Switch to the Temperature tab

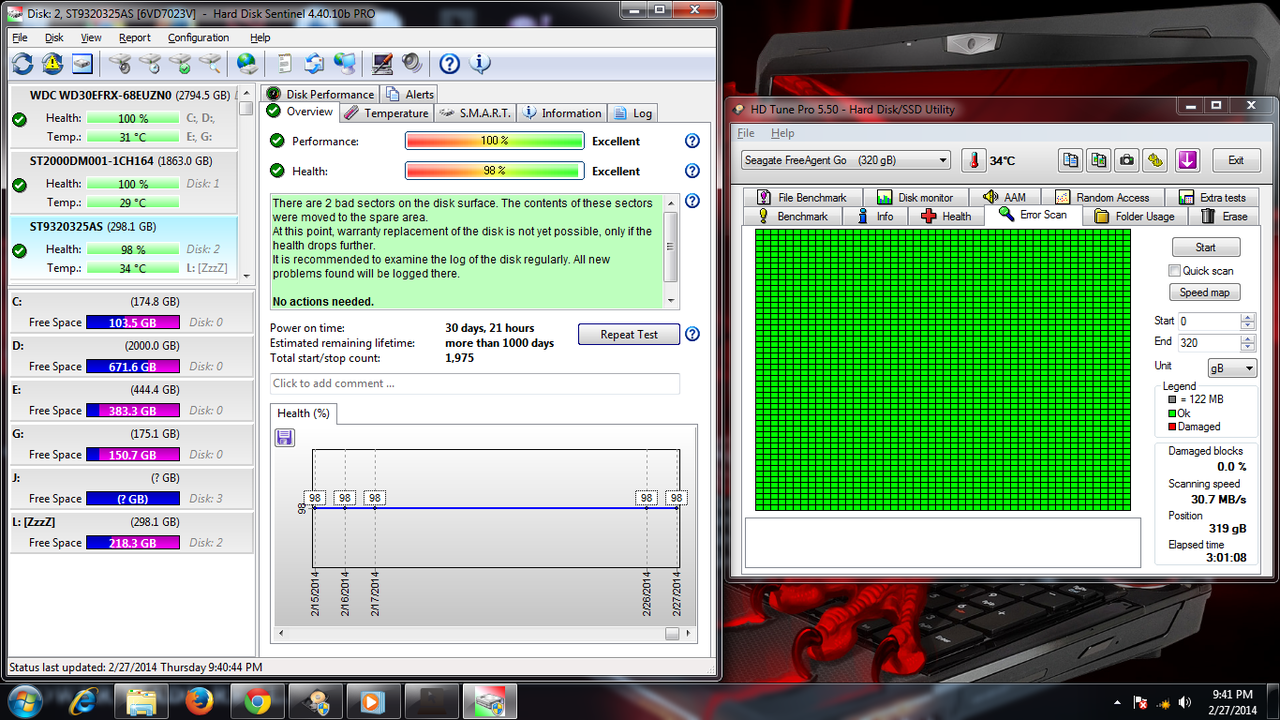[386, 113]
